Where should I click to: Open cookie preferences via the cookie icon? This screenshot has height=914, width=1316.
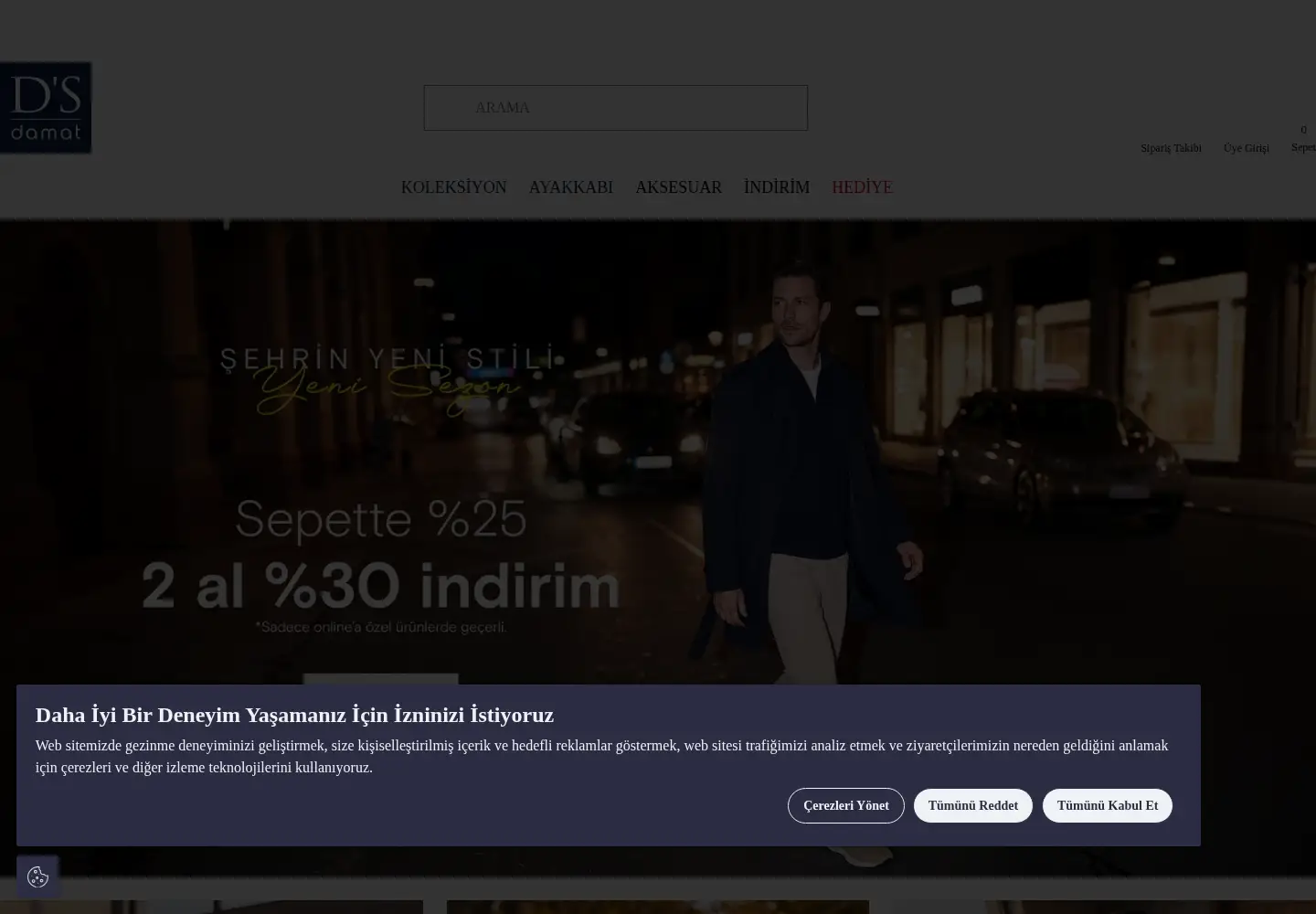click(x=37, y=877)
